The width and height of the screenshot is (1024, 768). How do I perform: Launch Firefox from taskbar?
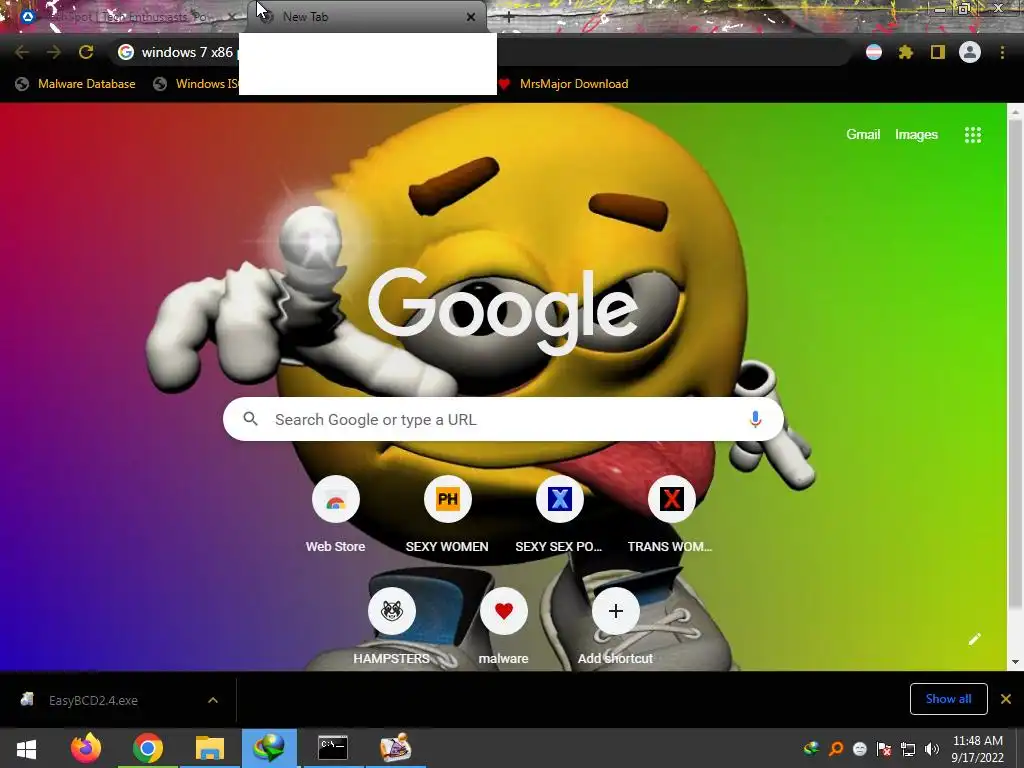[86, 748]
